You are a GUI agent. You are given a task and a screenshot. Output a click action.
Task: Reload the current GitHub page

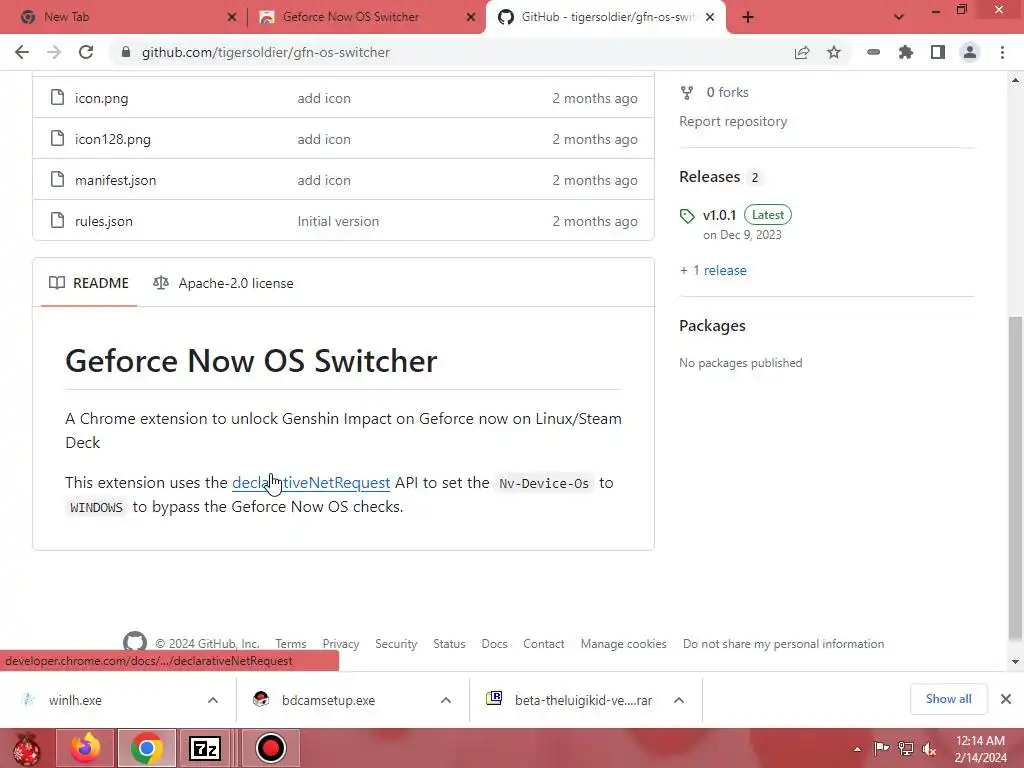click(x=86, y=52)
